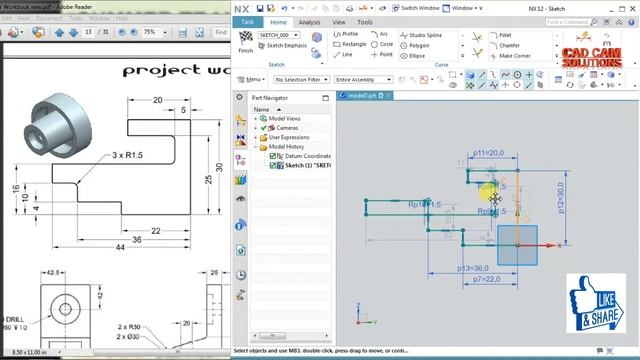640x360 pixels.
Task: Select the Arc sketch tool
Action: pos(380,34)
